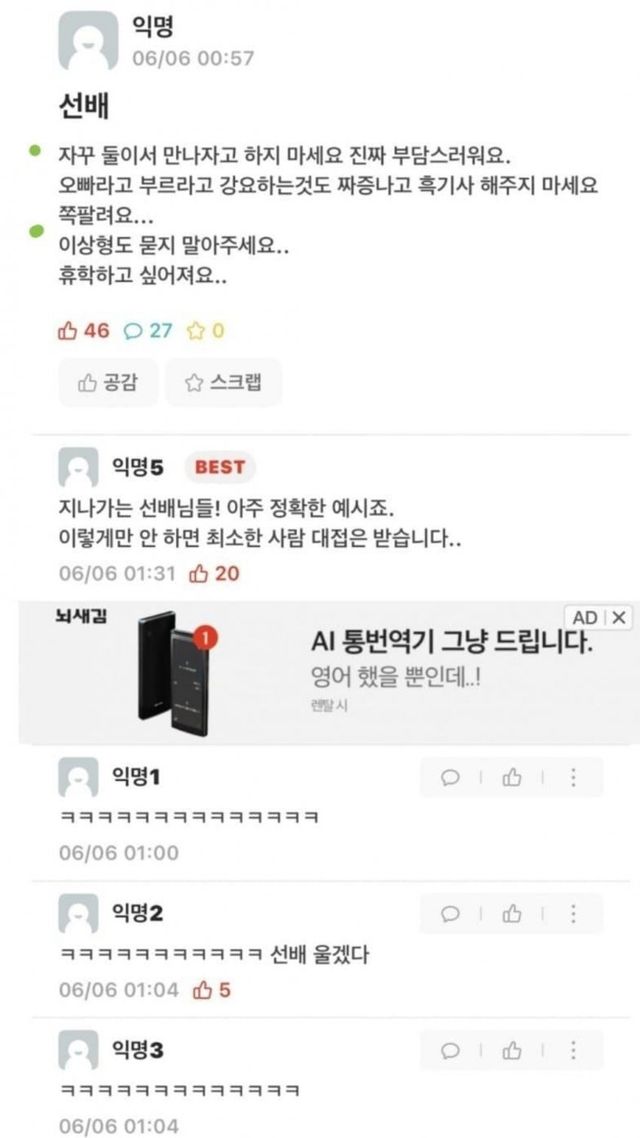Click the 공감 like button
This screenshot has width=640, height=1138.
coord(107,382)
